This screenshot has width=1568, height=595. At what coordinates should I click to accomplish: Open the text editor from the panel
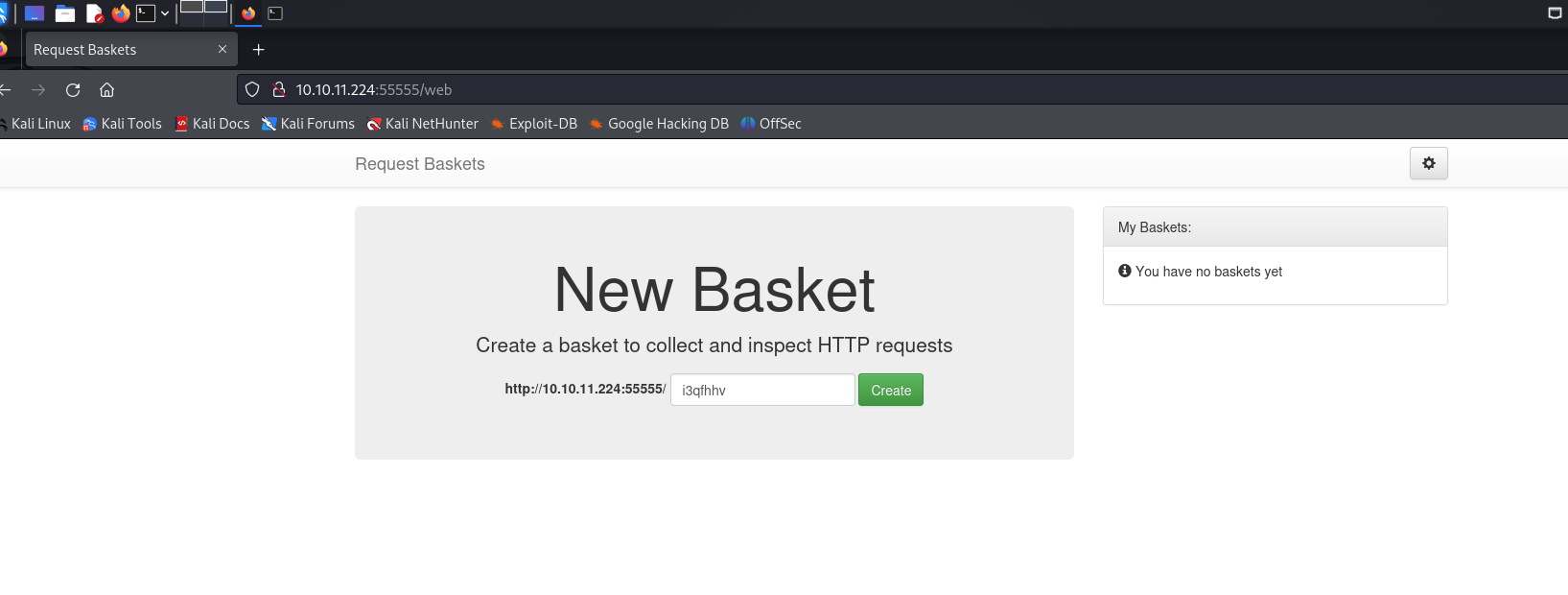click(x=94, y=13)
